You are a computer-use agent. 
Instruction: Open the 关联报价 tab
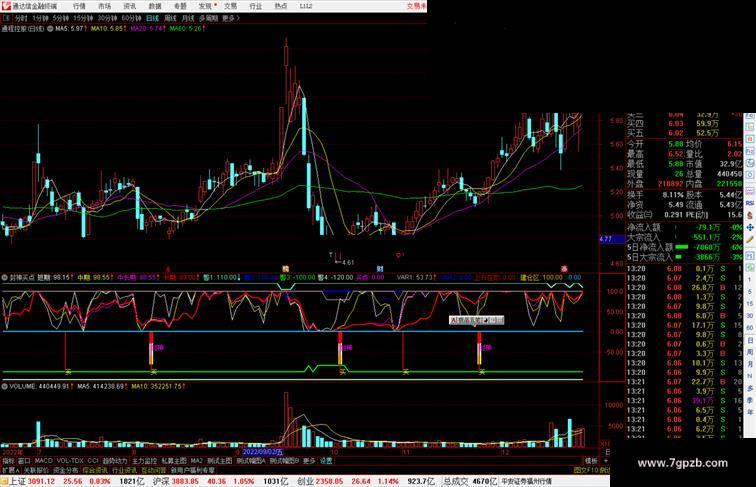coord(36,470)
